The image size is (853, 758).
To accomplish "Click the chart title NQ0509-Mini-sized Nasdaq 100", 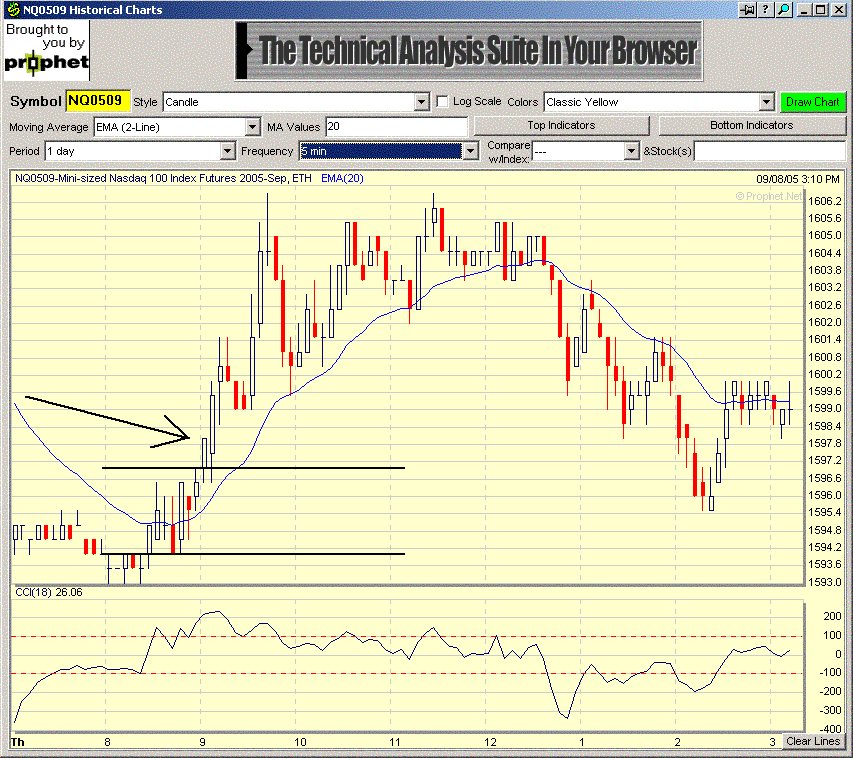I will [163, 178].
